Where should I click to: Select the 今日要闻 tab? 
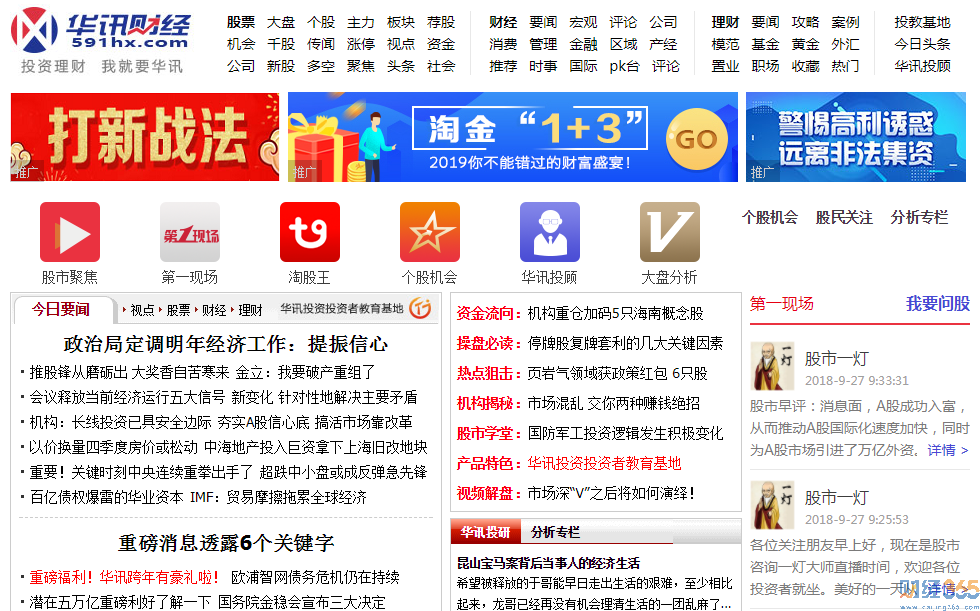(x=61, y=309)
